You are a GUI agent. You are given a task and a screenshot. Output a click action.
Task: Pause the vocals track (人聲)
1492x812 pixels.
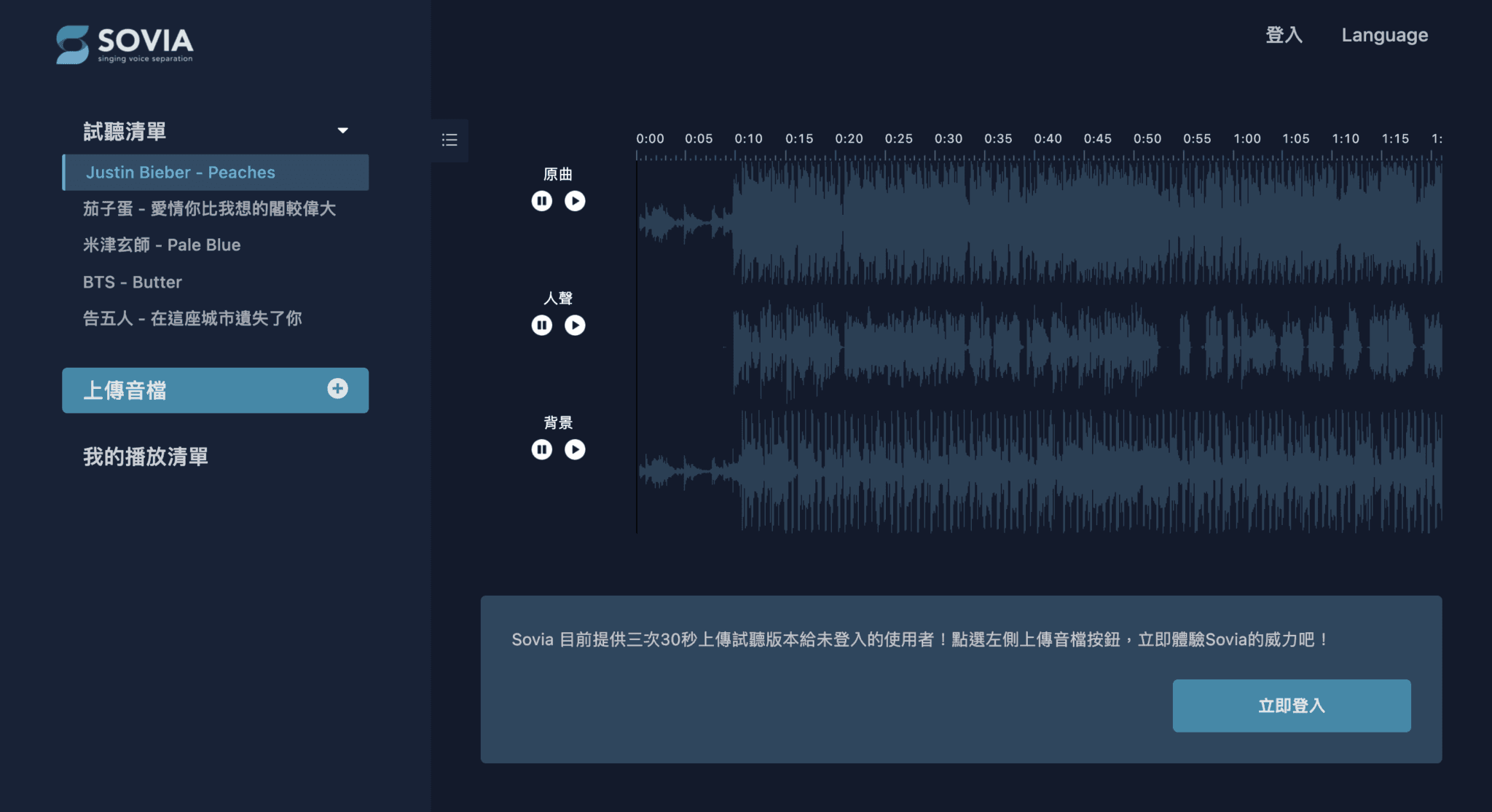point(541,325)
